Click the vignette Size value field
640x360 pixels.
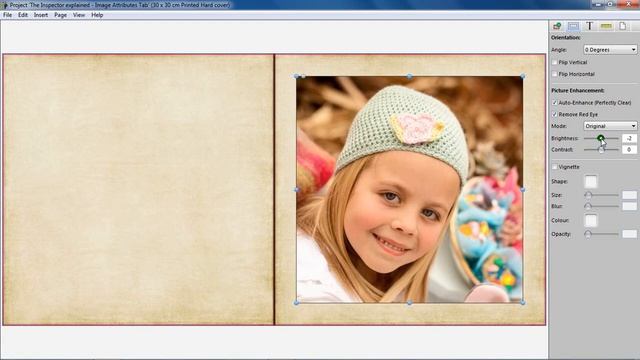tap(629, 195)
